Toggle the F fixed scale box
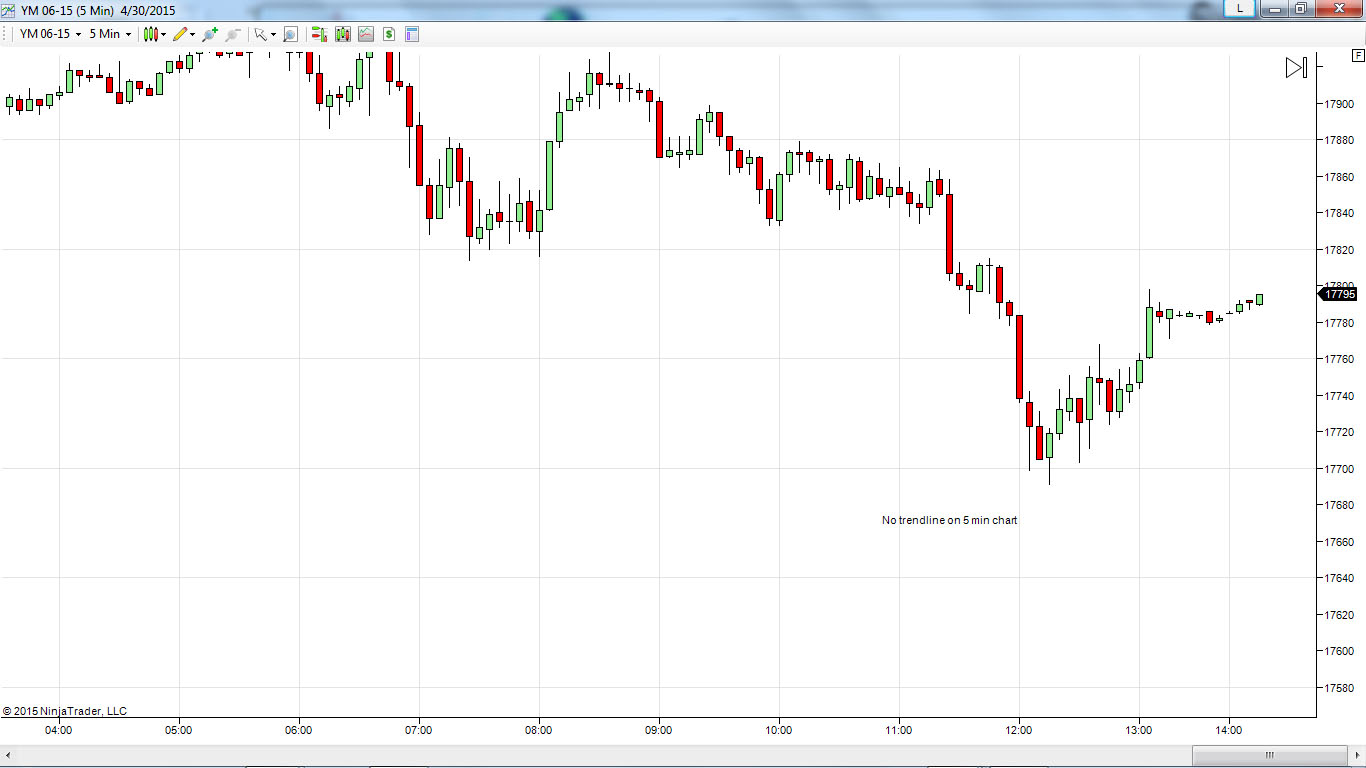The height and width of the screenshot is (768, 1366). 1357,56
